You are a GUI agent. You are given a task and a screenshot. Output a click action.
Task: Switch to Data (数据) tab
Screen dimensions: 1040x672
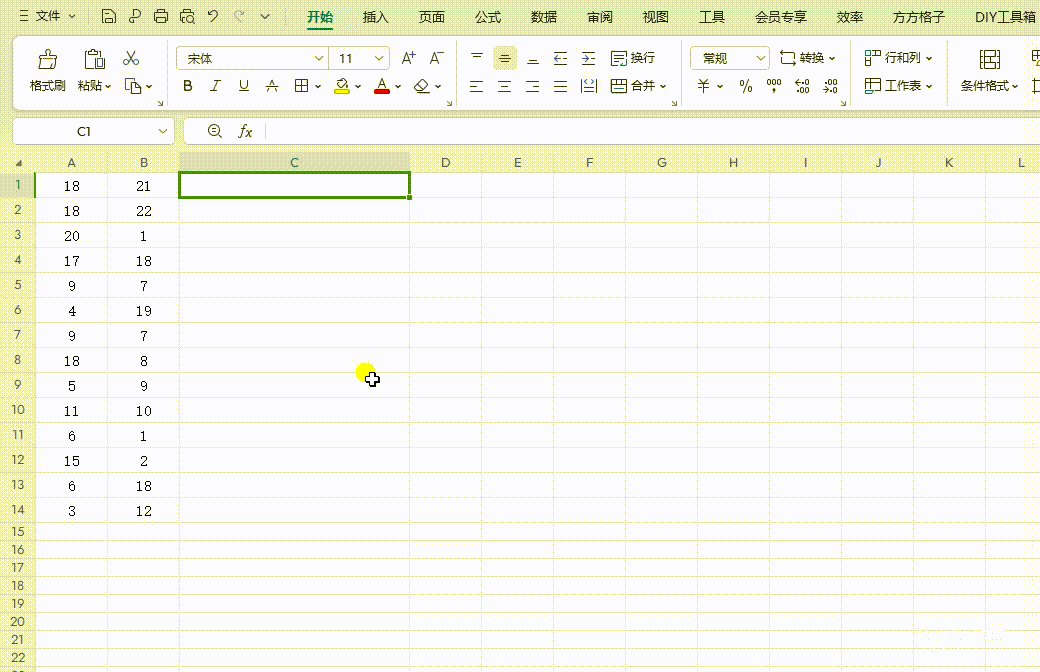pos(544,17)
